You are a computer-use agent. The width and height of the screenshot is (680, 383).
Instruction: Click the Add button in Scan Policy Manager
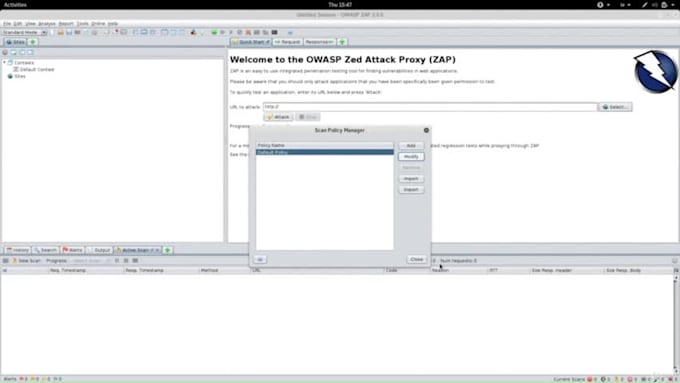[411, 145]
